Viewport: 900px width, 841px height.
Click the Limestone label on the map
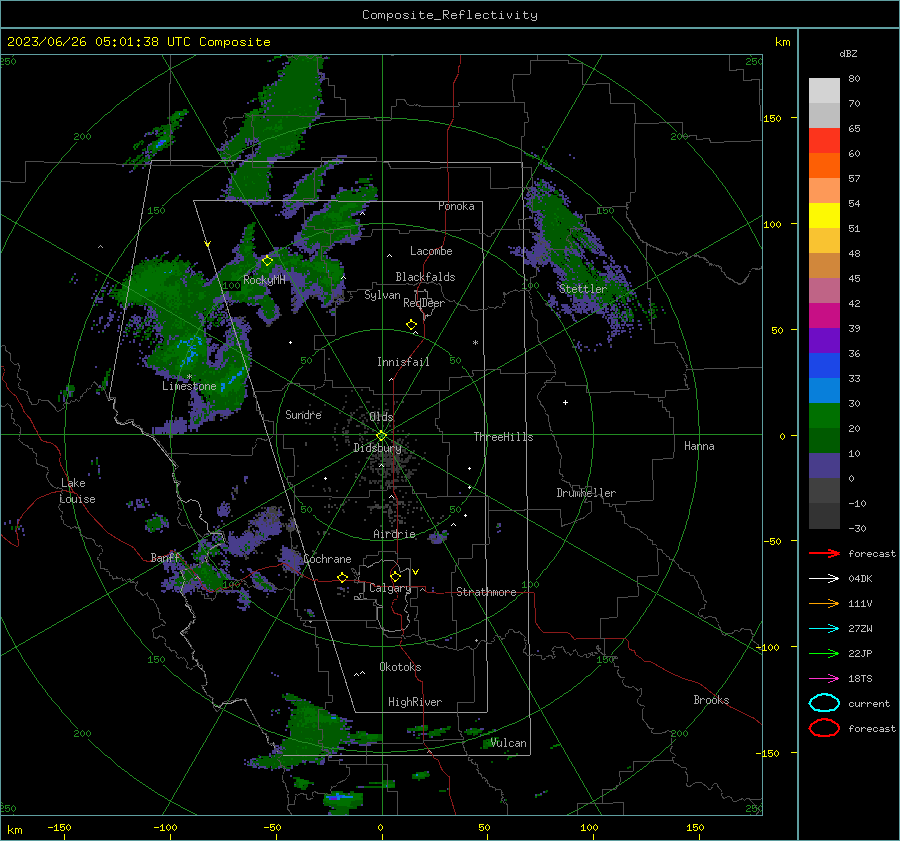tap(189, 386)
